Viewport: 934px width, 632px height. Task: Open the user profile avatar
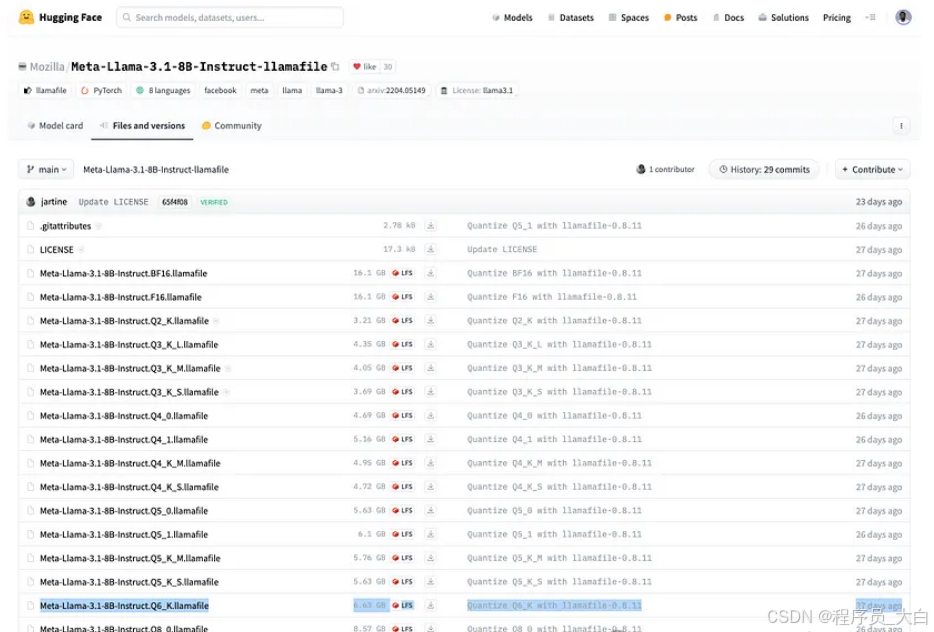pyautogui.click(x=903, y=17)
